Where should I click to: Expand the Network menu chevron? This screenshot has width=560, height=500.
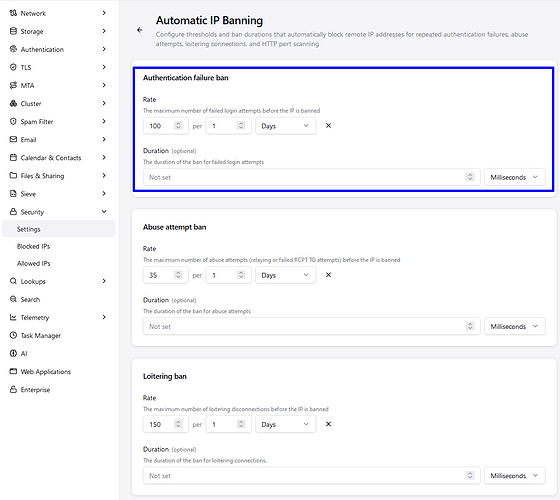point(104,13)
